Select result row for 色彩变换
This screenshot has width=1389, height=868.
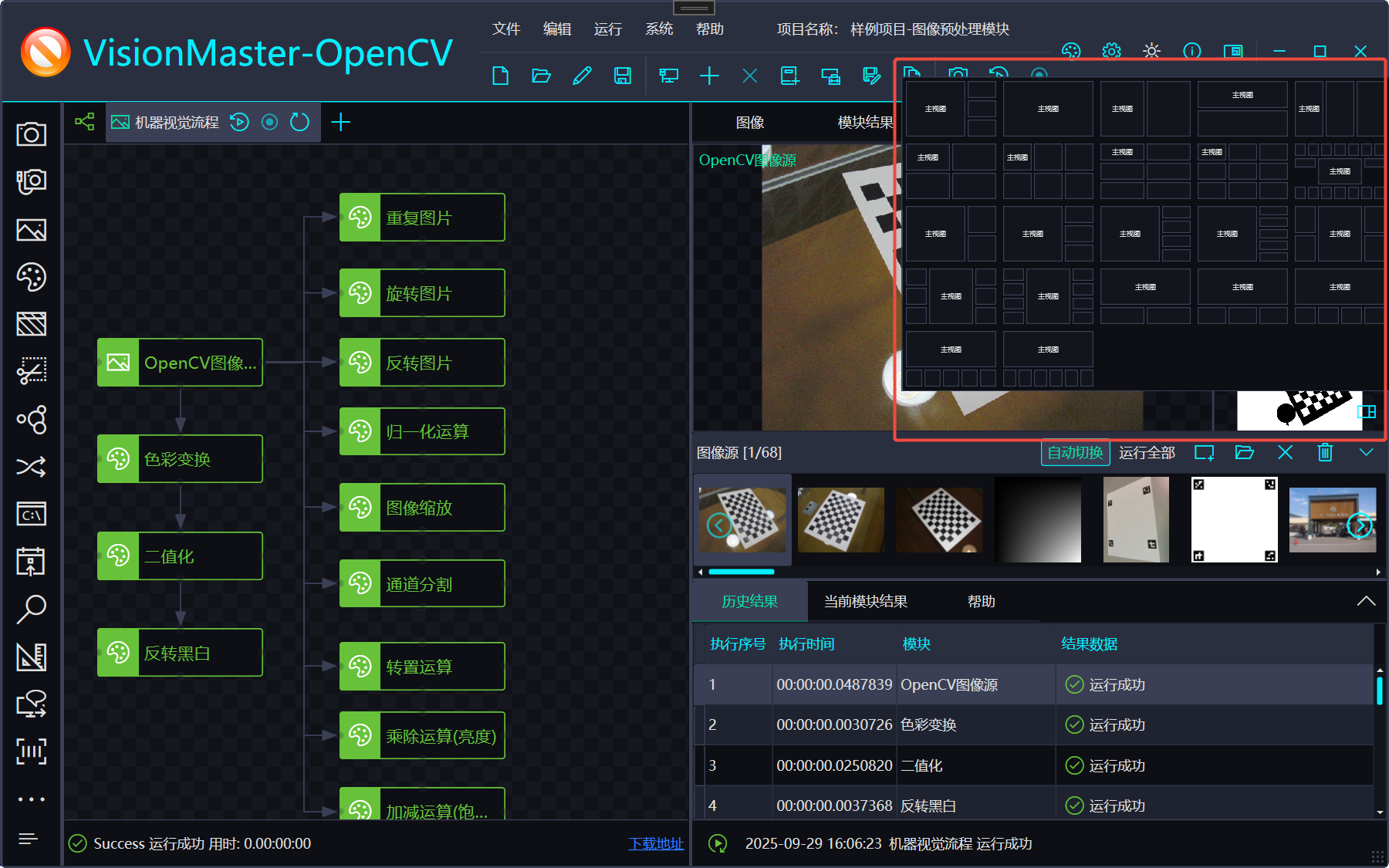(x=1034, y=724)
